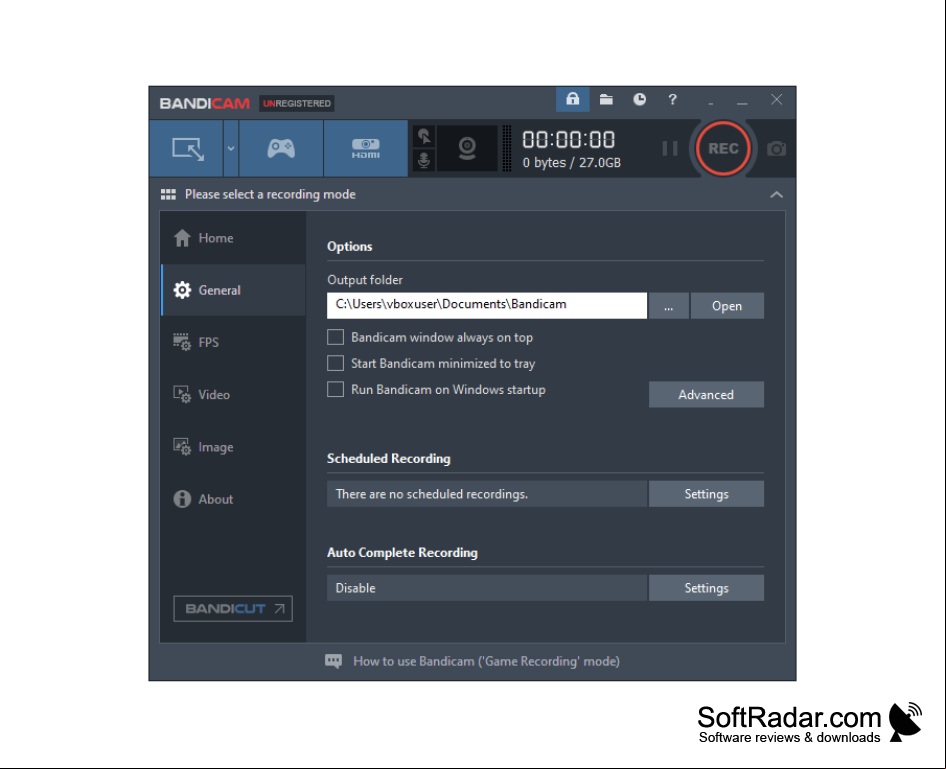Start recording with the REC button
This screenshot has width=946, height=769.
[723, 148]
